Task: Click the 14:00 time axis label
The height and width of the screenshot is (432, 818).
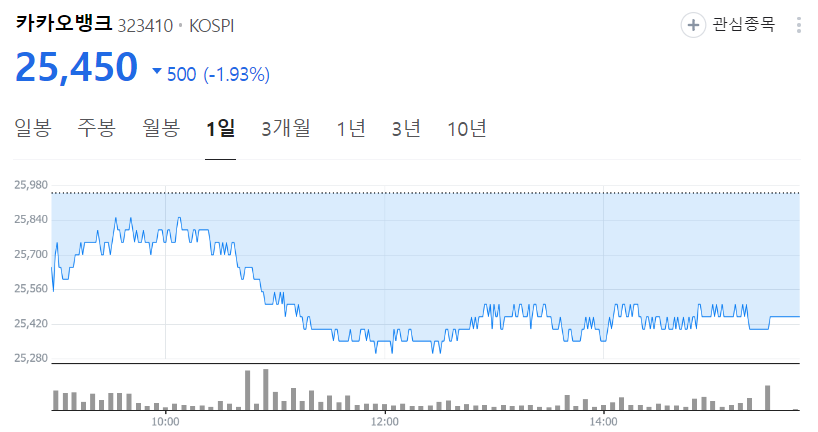Action: (x=604, y=422)
